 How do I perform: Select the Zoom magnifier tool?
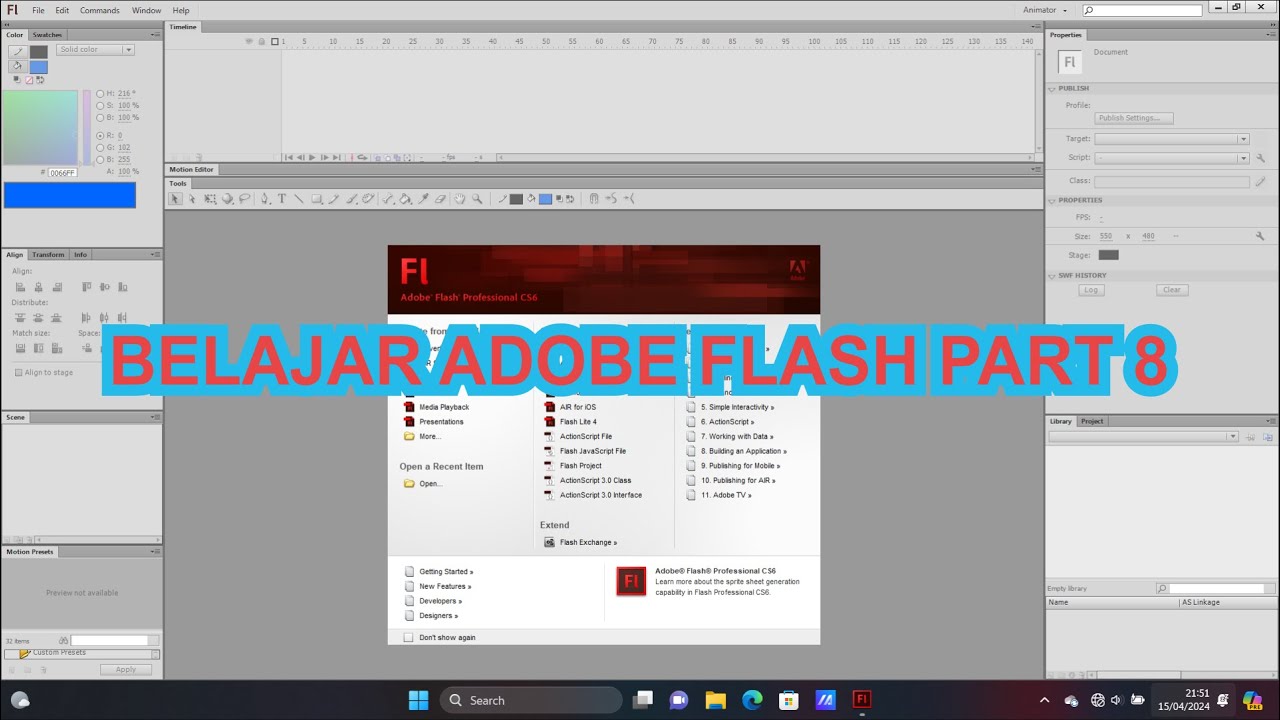[477, 199]
